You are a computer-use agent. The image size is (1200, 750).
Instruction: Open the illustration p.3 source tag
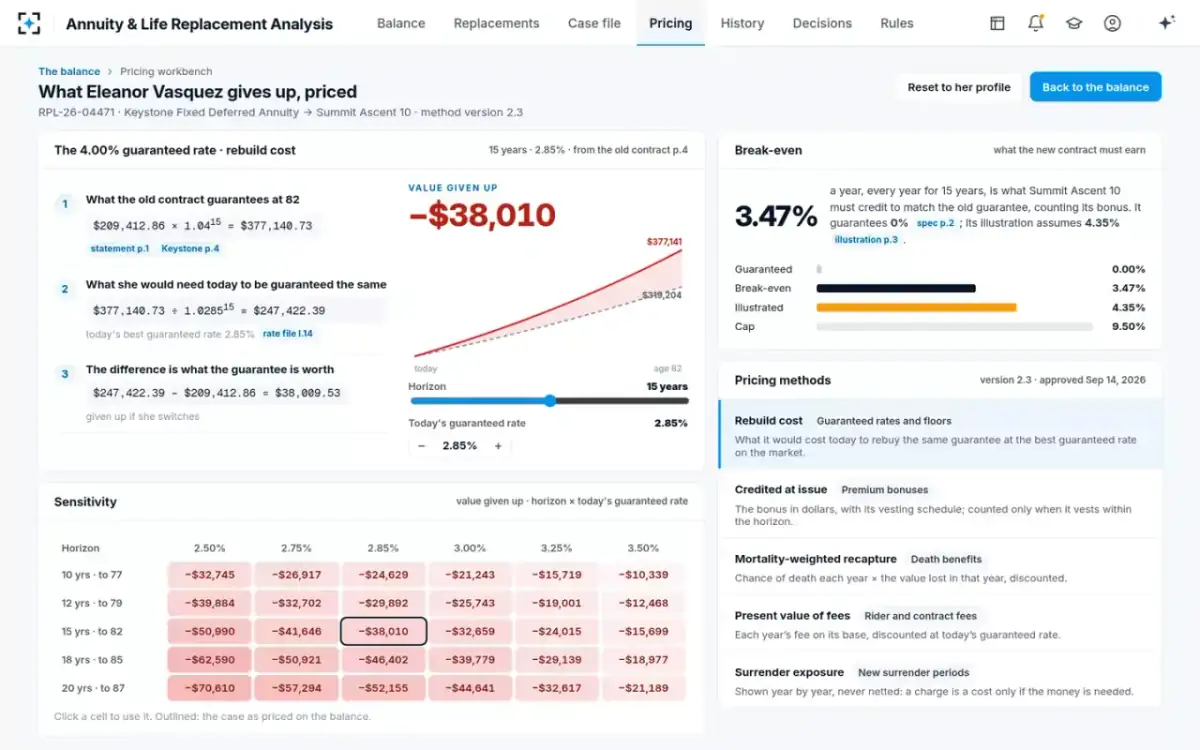point(866,240)
